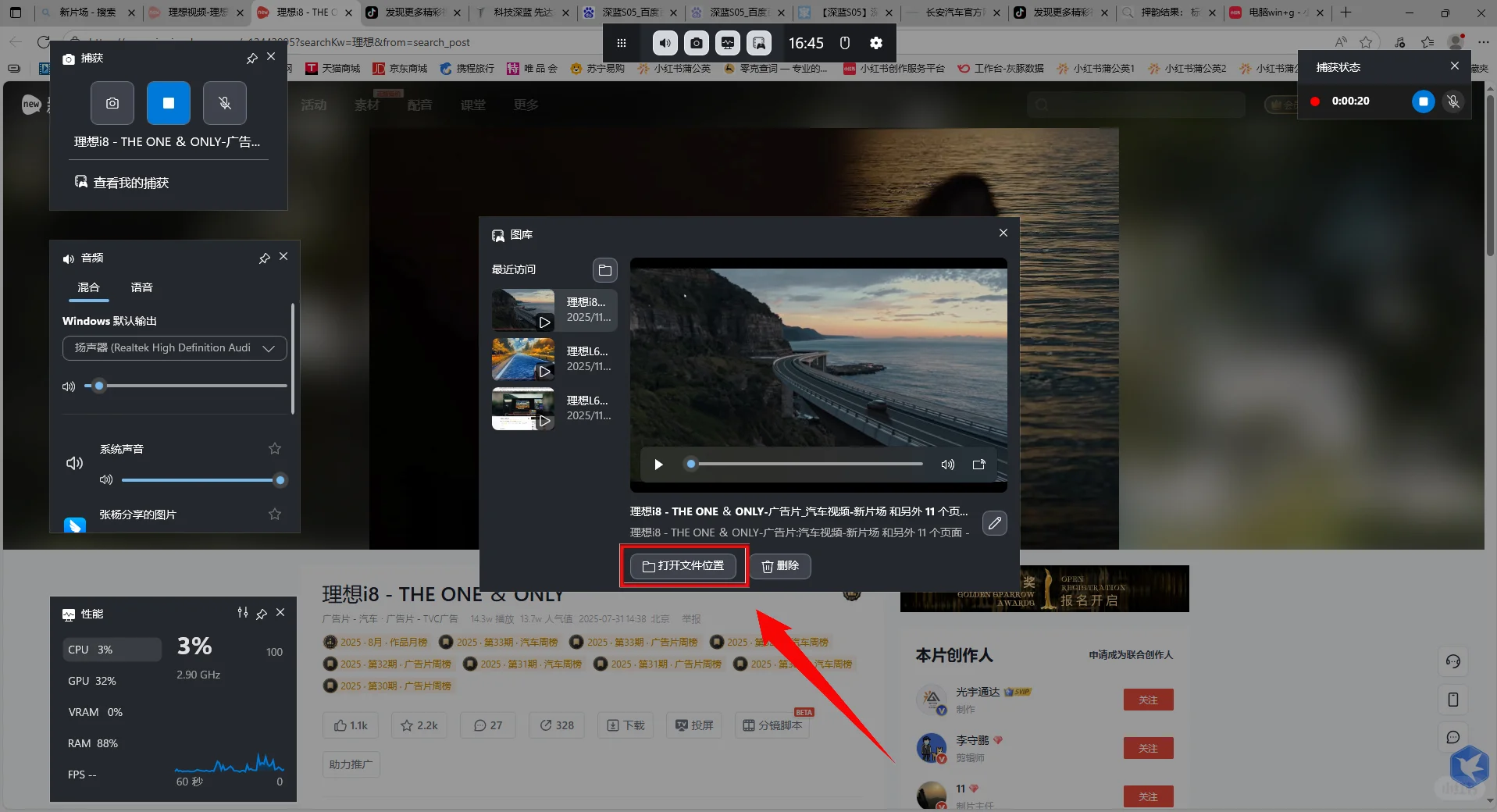Toggle the Audio widget in Game Bar
Viewport: 1497px width, 812px height.
(665, 43)
